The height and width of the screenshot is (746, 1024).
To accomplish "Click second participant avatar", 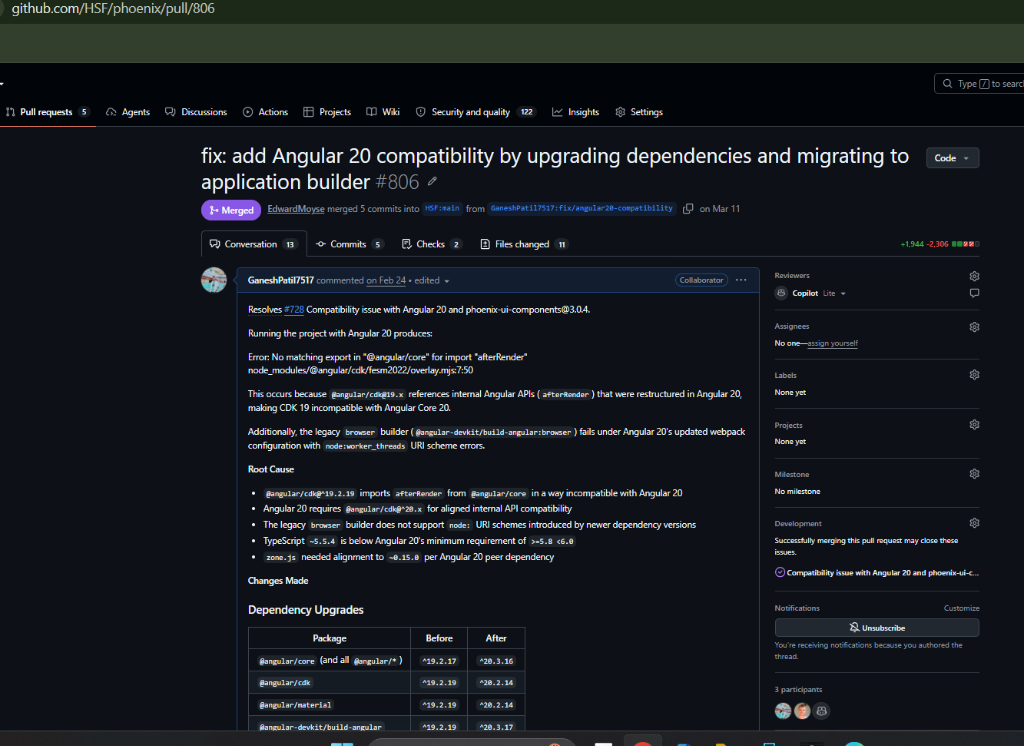I will pyautogui.click(x=803, y=711).
